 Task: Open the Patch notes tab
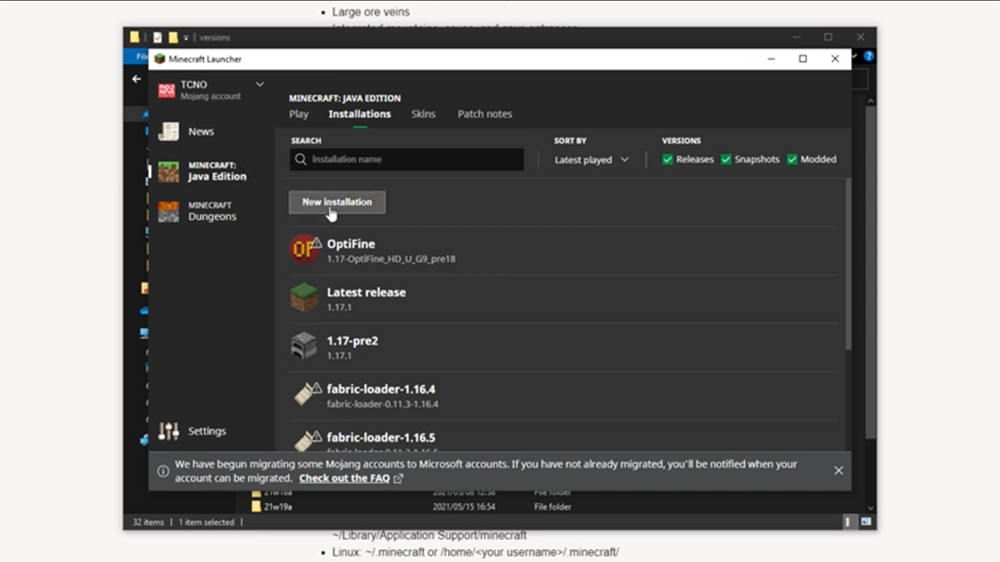485,114
